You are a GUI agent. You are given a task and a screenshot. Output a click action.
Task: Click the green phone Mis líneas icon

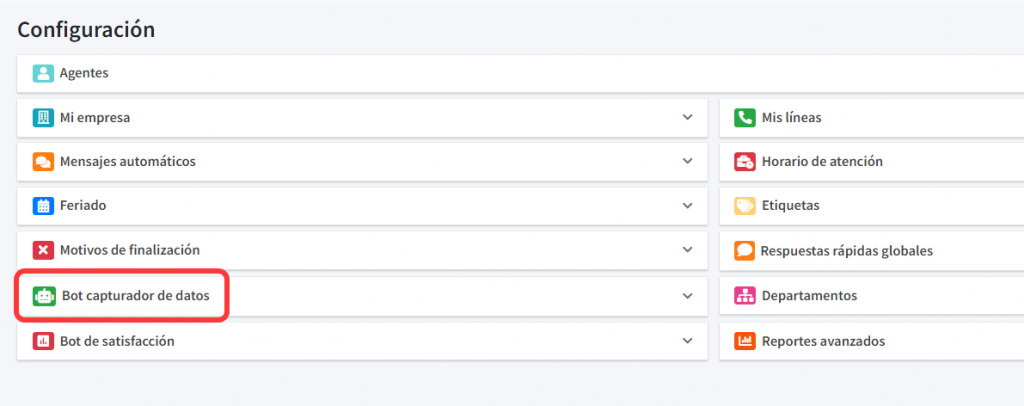click(x=744, y=118)
